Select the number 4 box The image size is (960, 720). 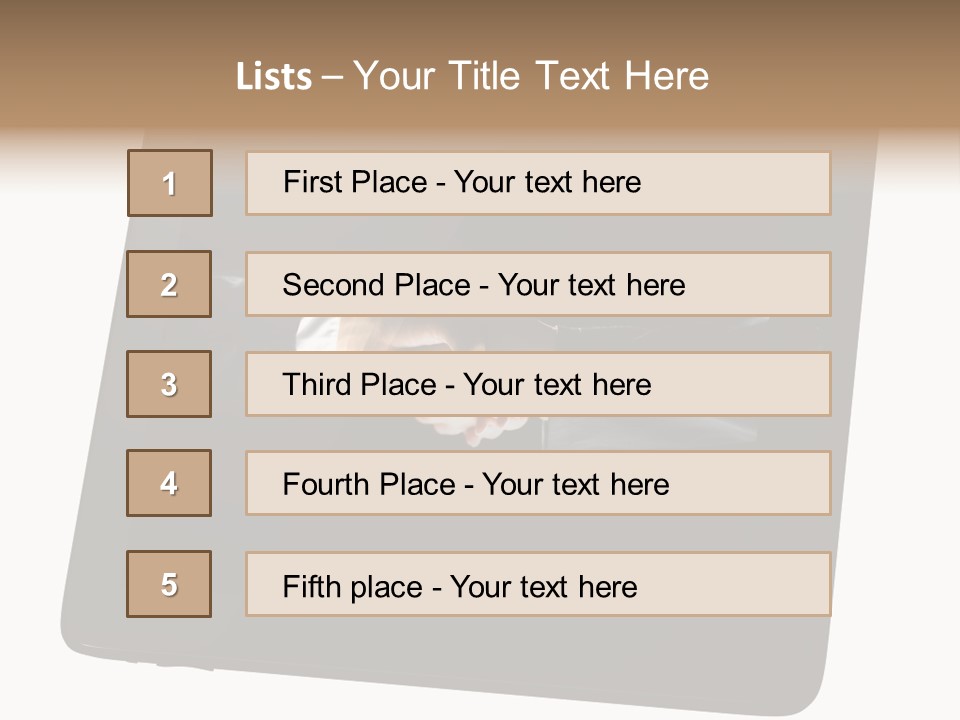[x=169, y=483]
